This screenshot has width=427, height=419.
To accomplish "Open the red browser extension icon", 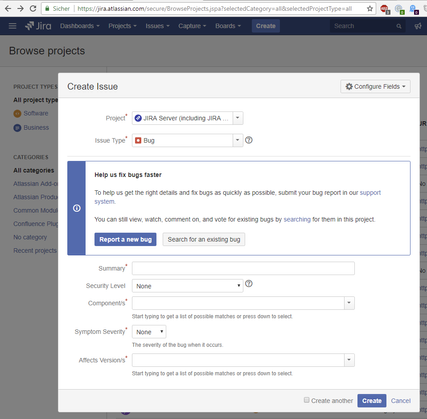I will pyautogui.click(x=385, y=9).
